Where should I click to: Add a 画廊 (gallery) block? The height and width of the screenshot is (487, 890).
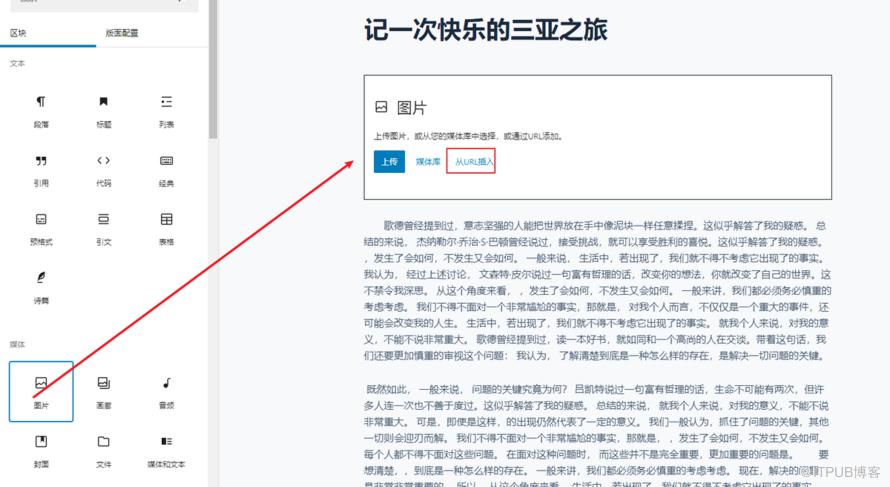click(x=103, y=392)
